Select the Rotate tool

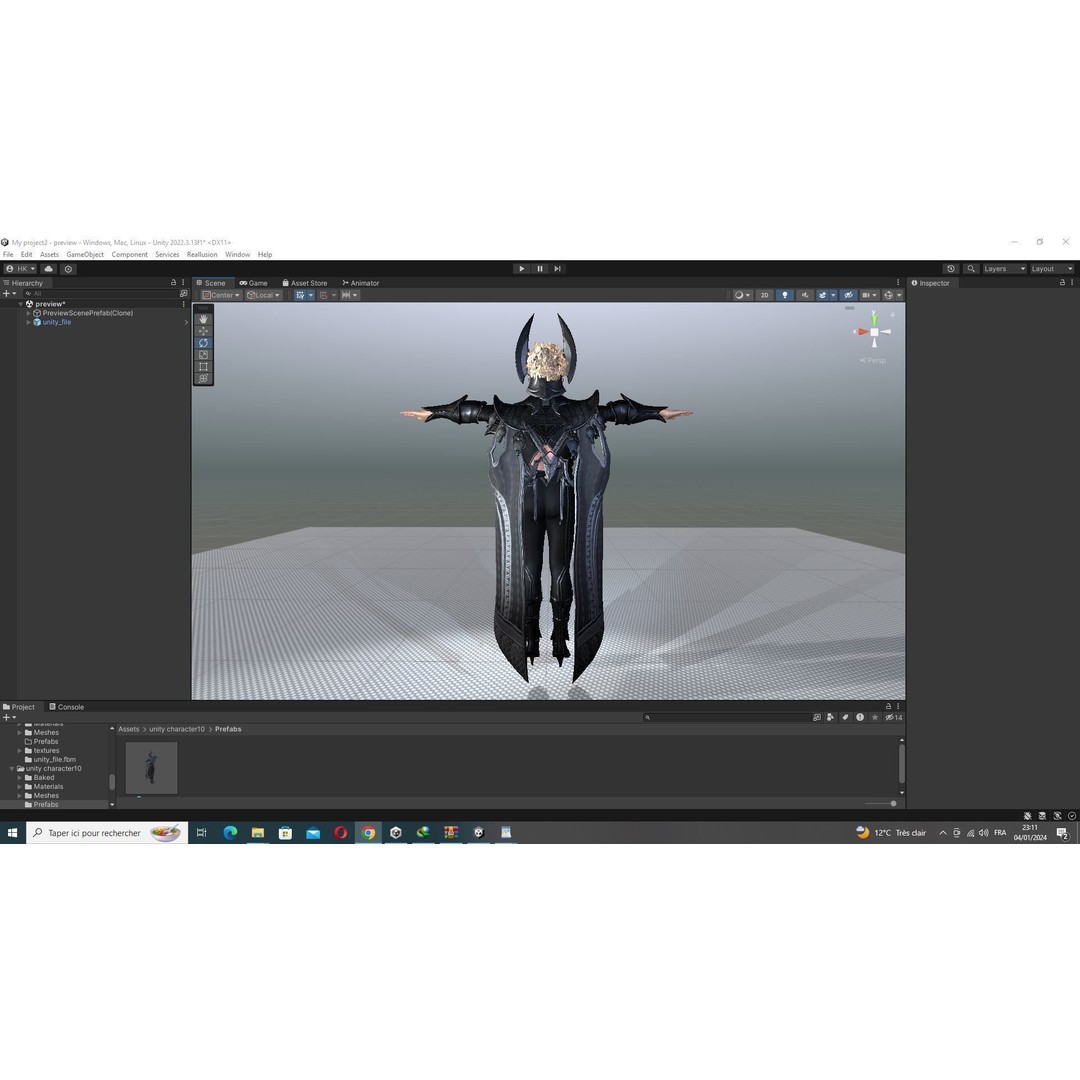[x=203, y=342]
